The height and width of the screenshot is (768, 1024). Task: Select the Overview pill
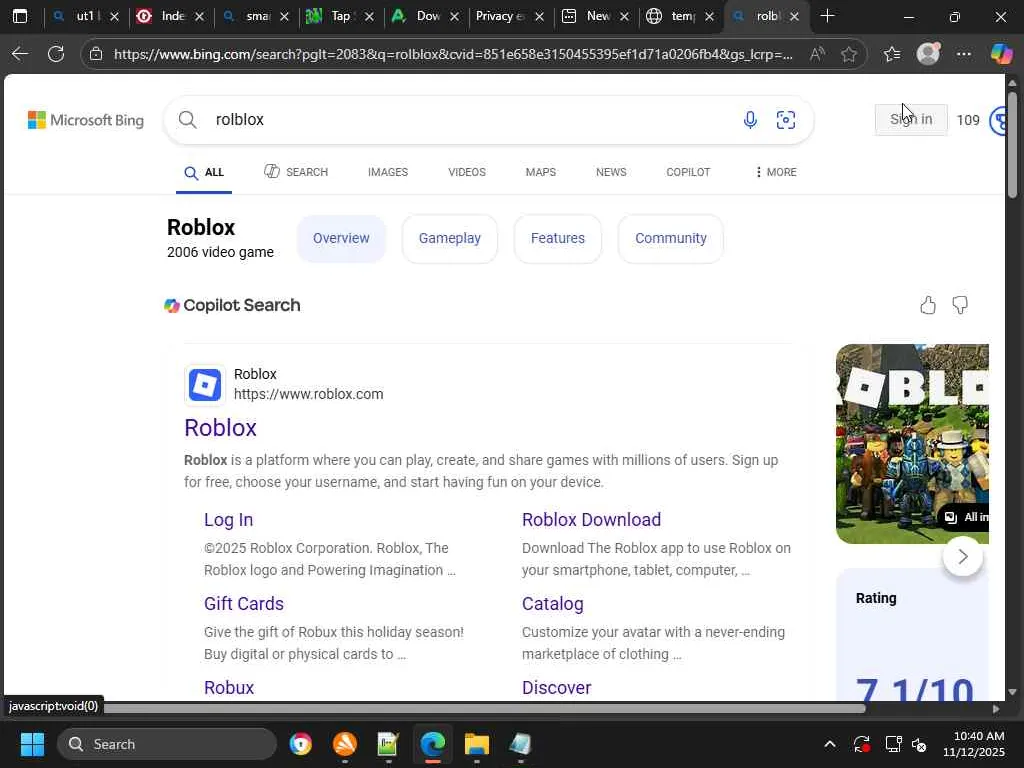tap(342, 238)
